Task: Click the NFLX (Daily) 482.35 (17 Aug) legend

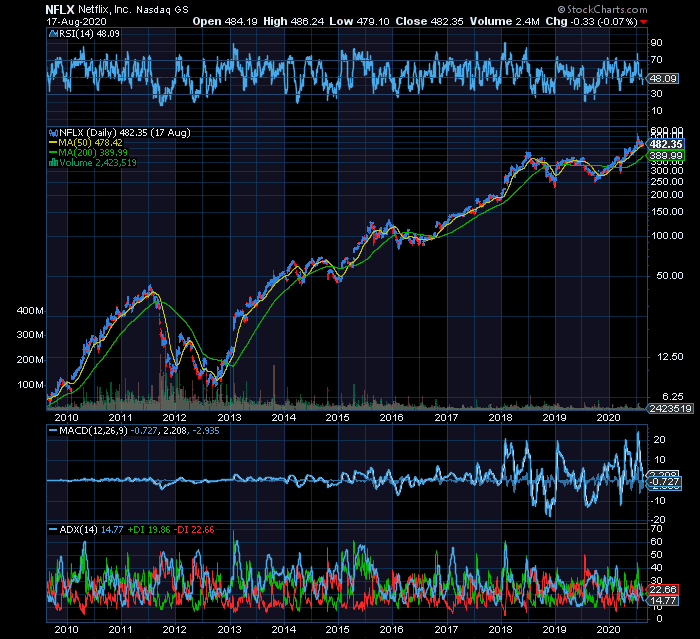Action: pyautogui.click(x=125, y=133)
